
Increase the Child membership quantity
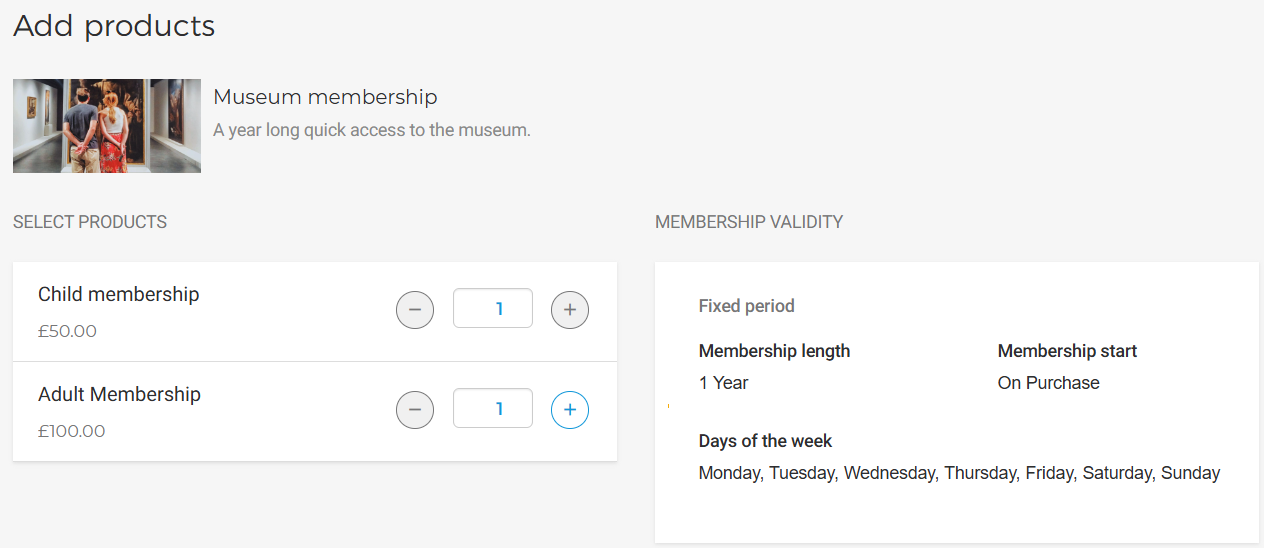tap(570, 310)
